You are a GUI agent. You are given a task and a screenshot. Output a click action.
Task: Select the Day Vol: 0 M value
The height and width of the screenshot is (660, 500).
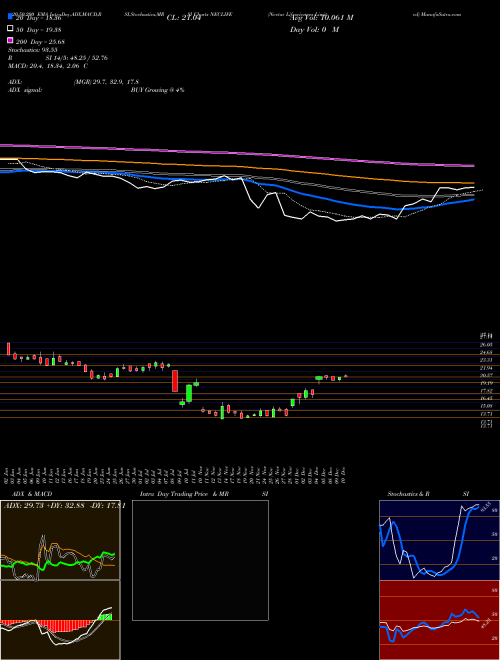click(314, 29)
